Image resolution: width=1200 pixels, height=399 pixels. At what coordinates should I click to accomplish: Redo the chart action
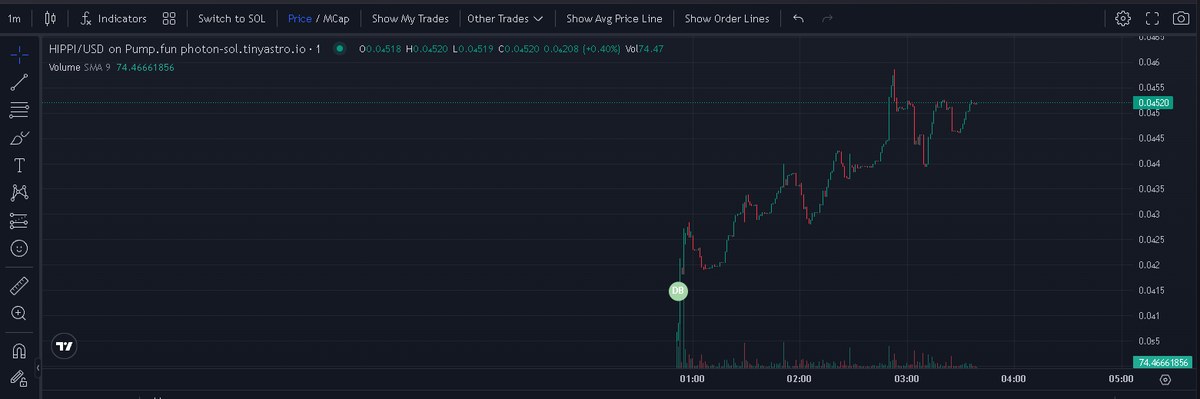[827, 18]
